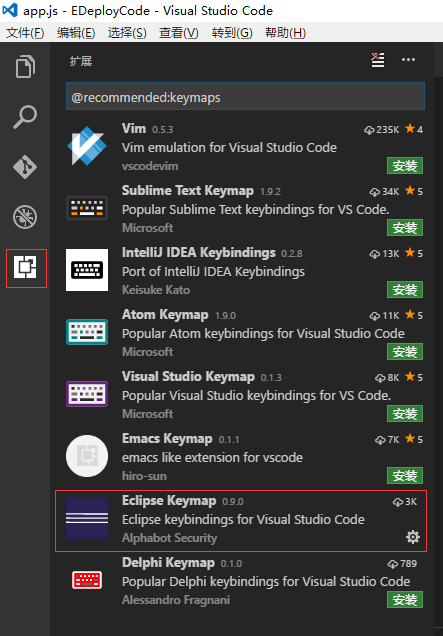Screen dimensions: 443x636
Task: Click the Atom Keymap keyboard icon
Action: tap(87, 332)
